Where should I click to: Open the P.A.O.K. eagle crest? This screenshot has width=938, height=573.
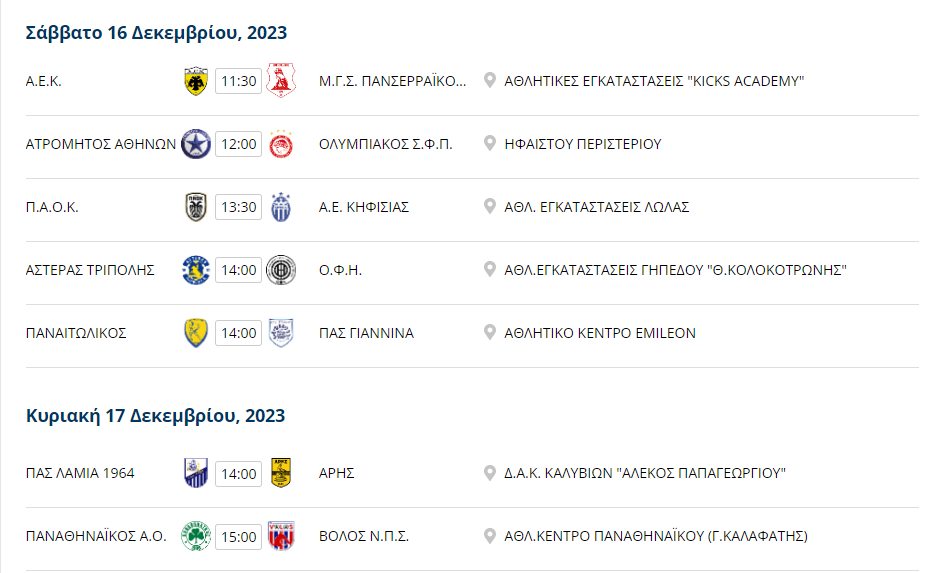pyautogui.click(x=196, y=207)
